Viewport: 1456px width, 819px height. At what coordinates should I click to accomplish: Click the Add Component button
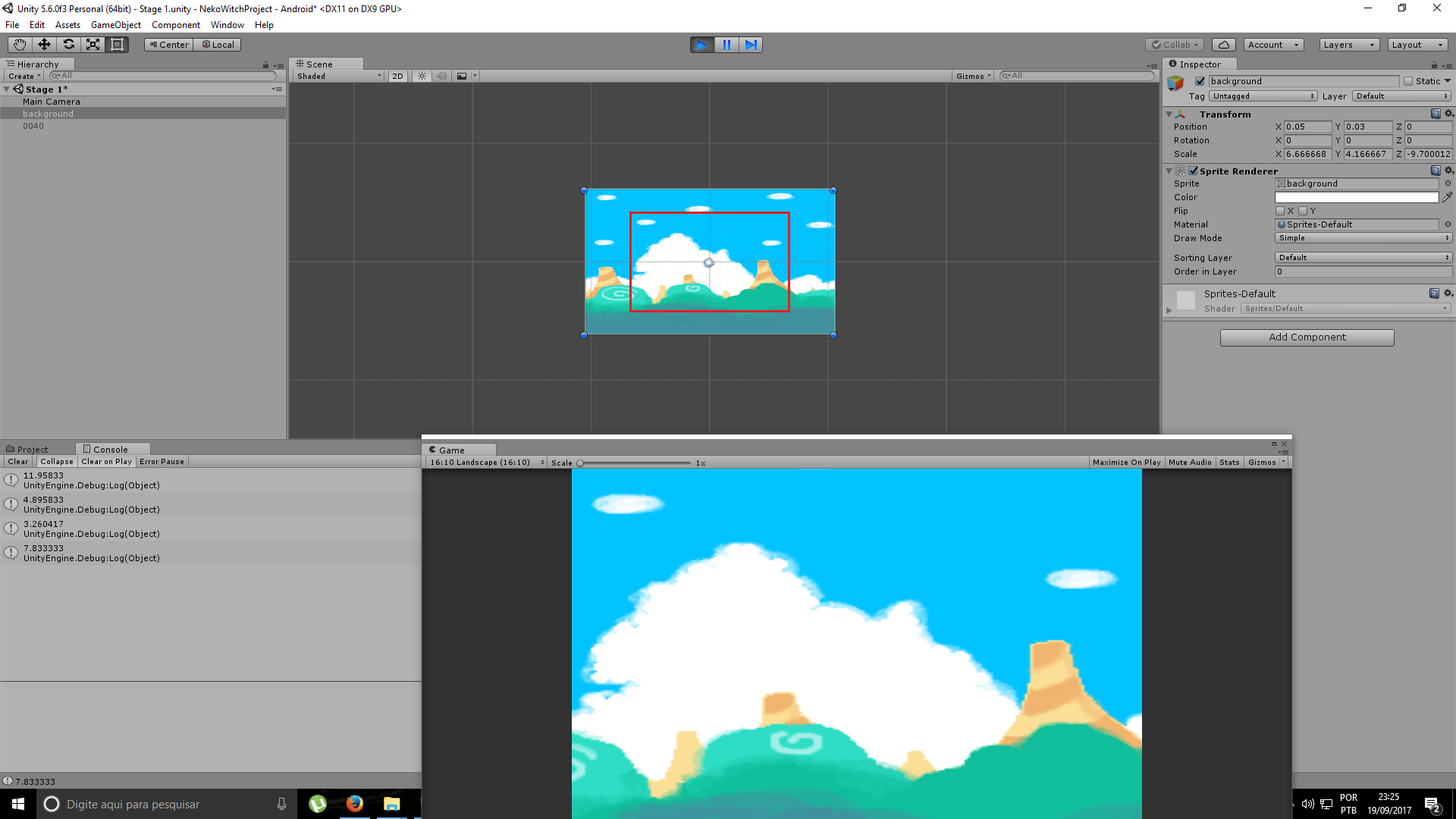pyautogui.click(x=1307, y=337)
